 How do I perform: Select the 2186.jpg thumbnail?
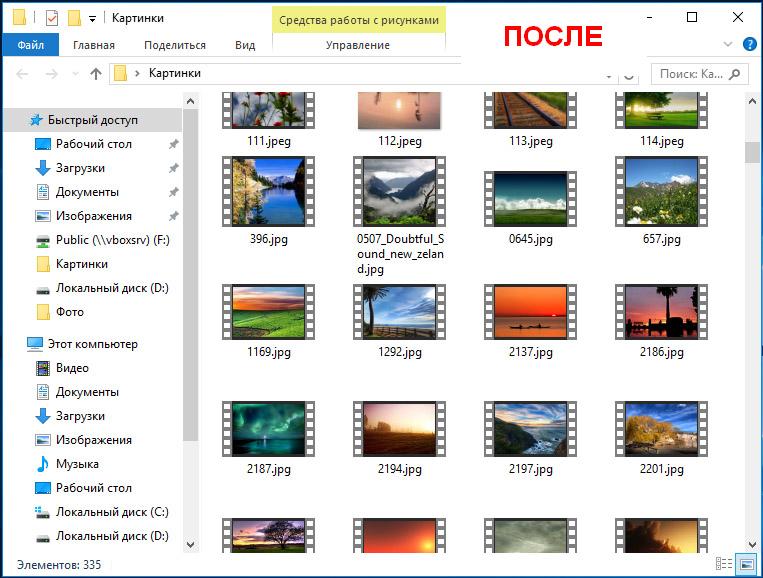[x=661, y=312]
